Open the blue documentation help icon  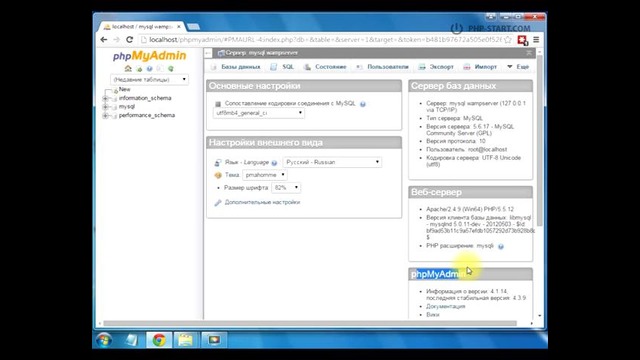coord(149,69)
